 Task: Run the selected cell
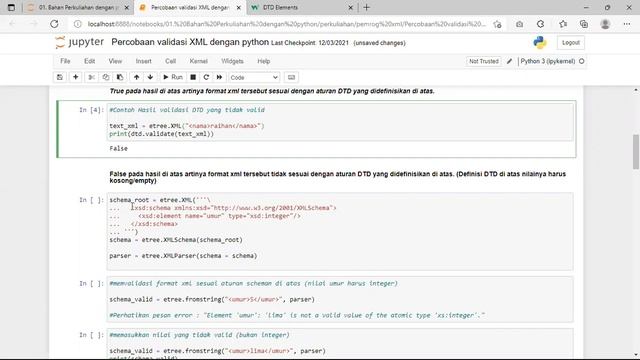[x=173, y=77]
